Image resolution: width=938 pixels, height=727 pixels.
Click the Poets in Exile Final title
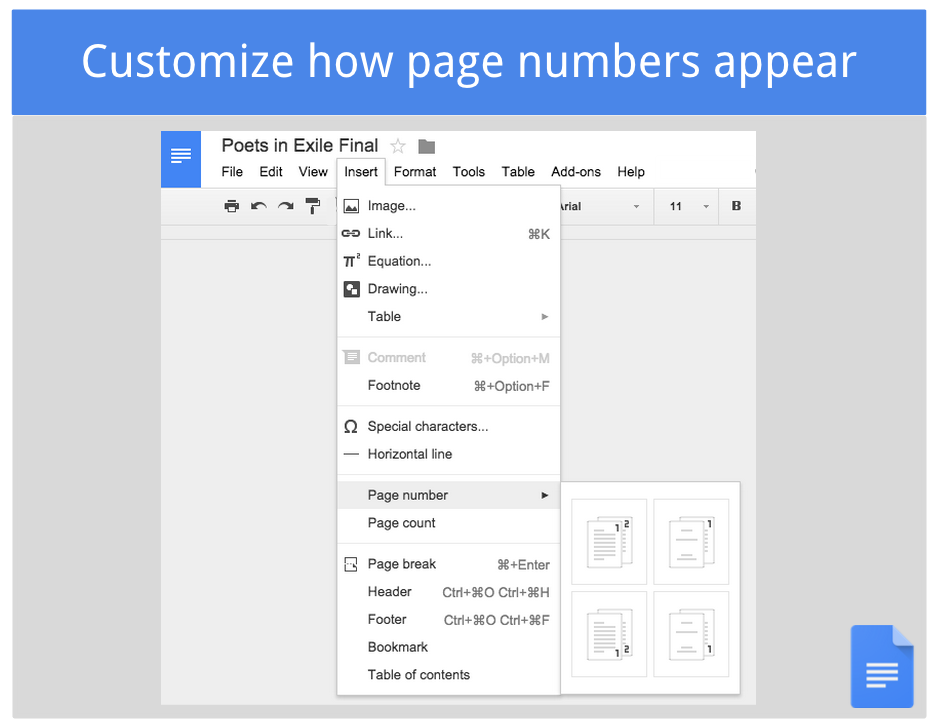tap(299, 146)
